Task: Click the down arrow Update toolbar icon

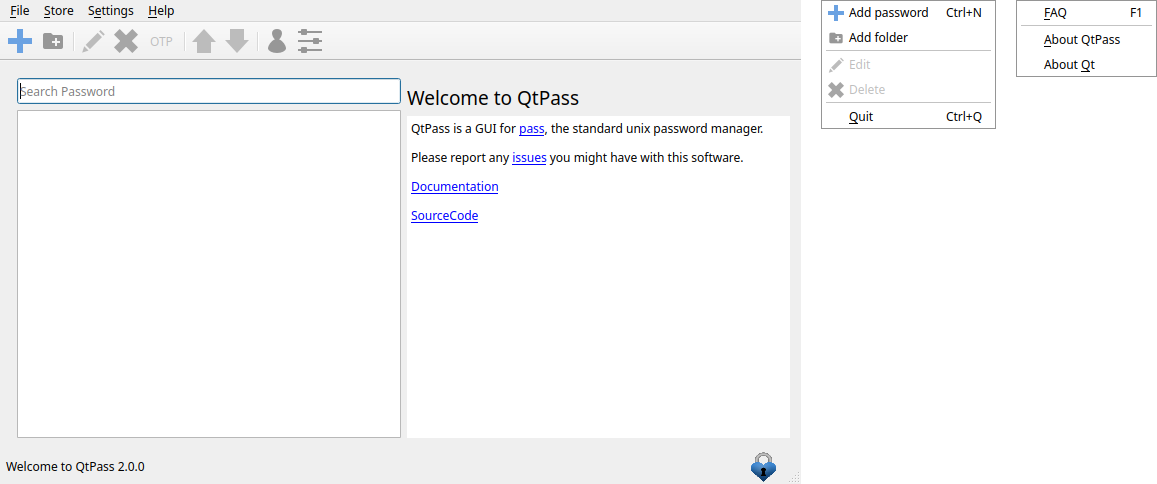Action: point(236,41)
